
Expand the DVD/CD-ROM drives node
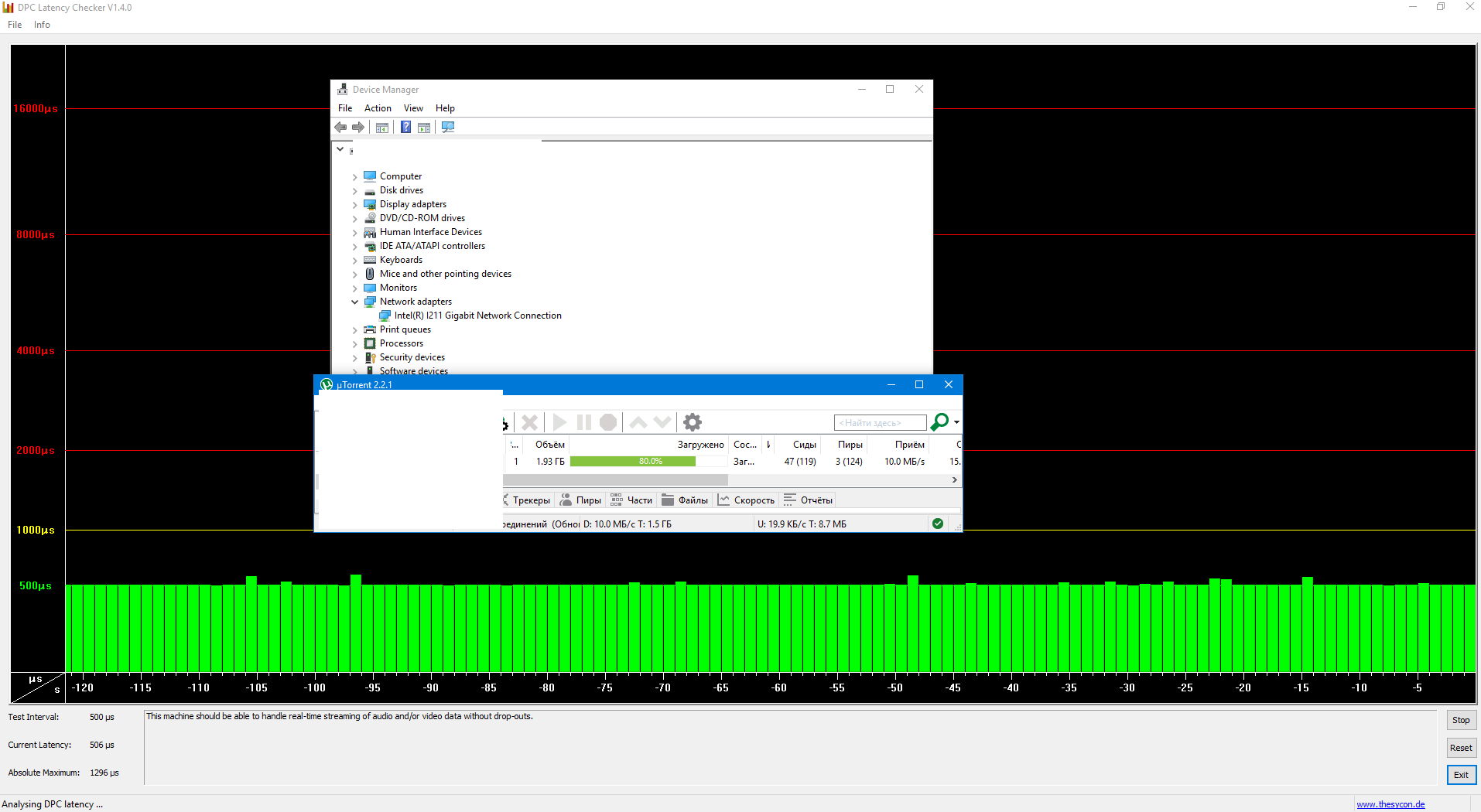click(x=355, y=219)
